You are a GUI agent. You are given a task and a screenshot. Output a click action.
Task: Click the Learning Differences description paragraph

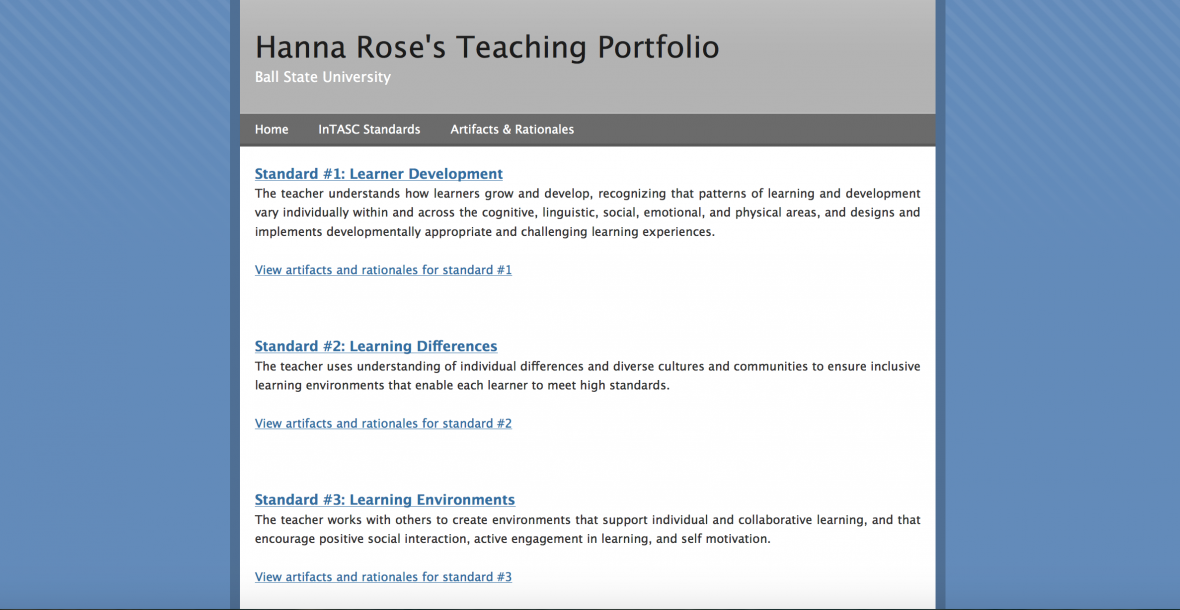587,376
